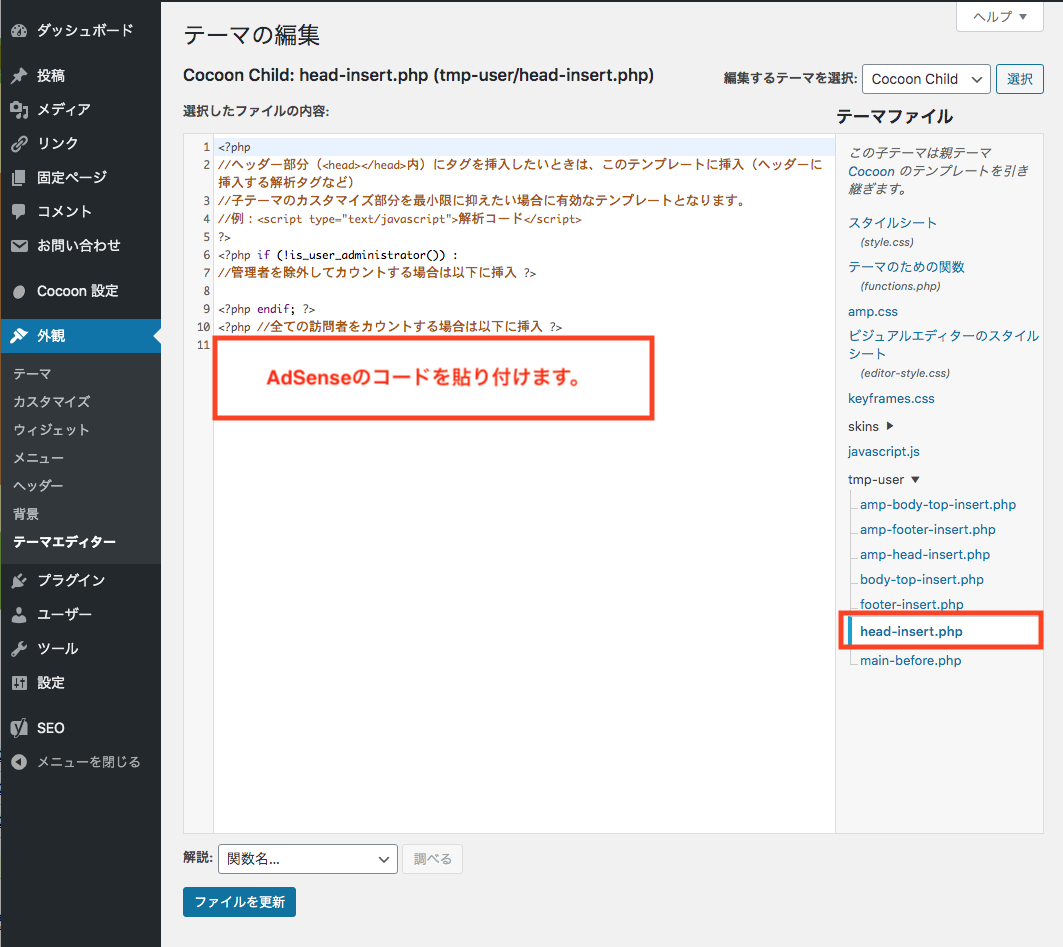Click the Dashboard gauge icon
The image size is (1063, 947).
(x=19, y=31)
